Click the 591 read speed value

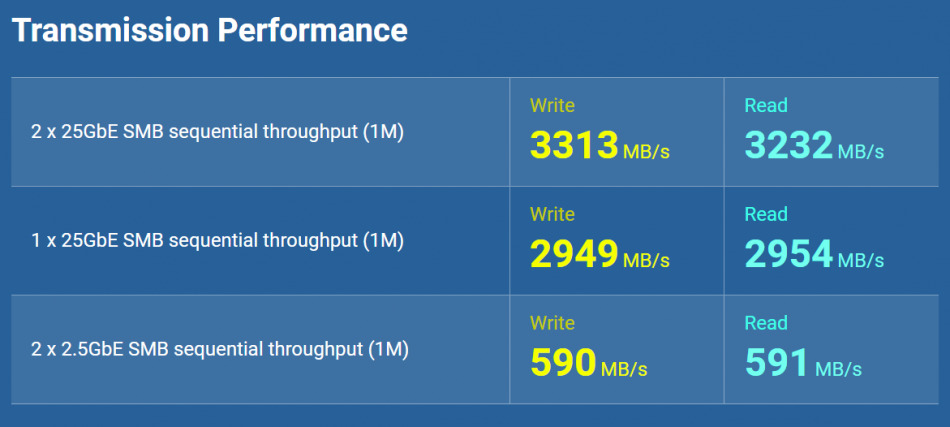(777, 364)
